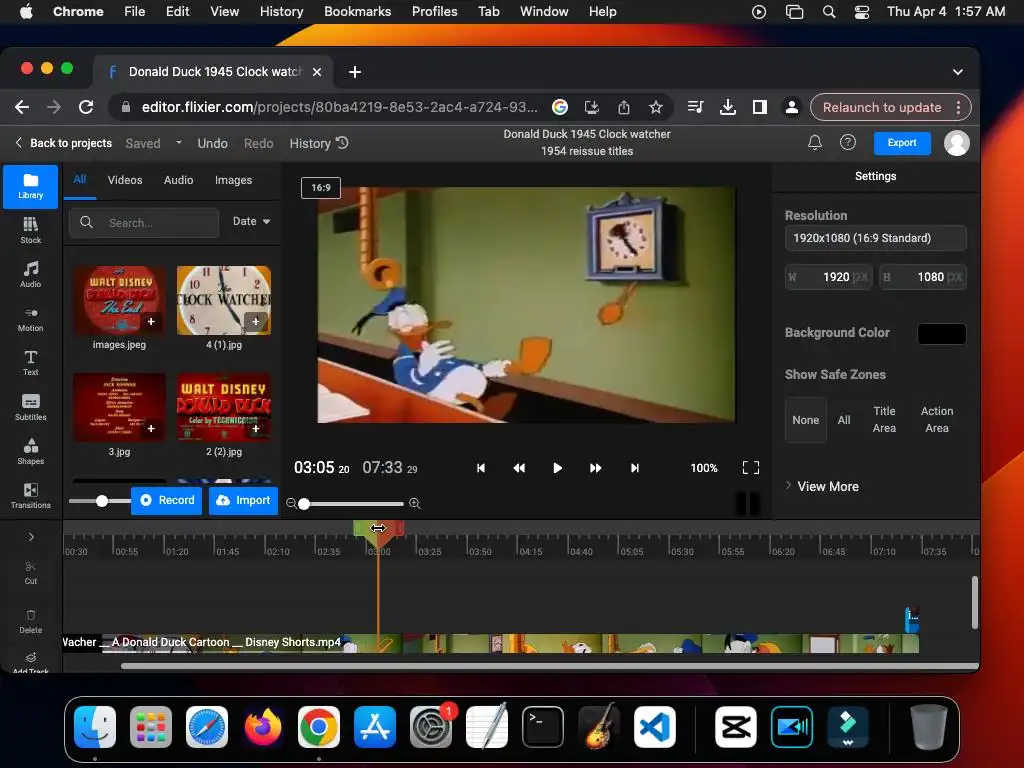Click Relaunch to update button

click(x=882, y=107)
